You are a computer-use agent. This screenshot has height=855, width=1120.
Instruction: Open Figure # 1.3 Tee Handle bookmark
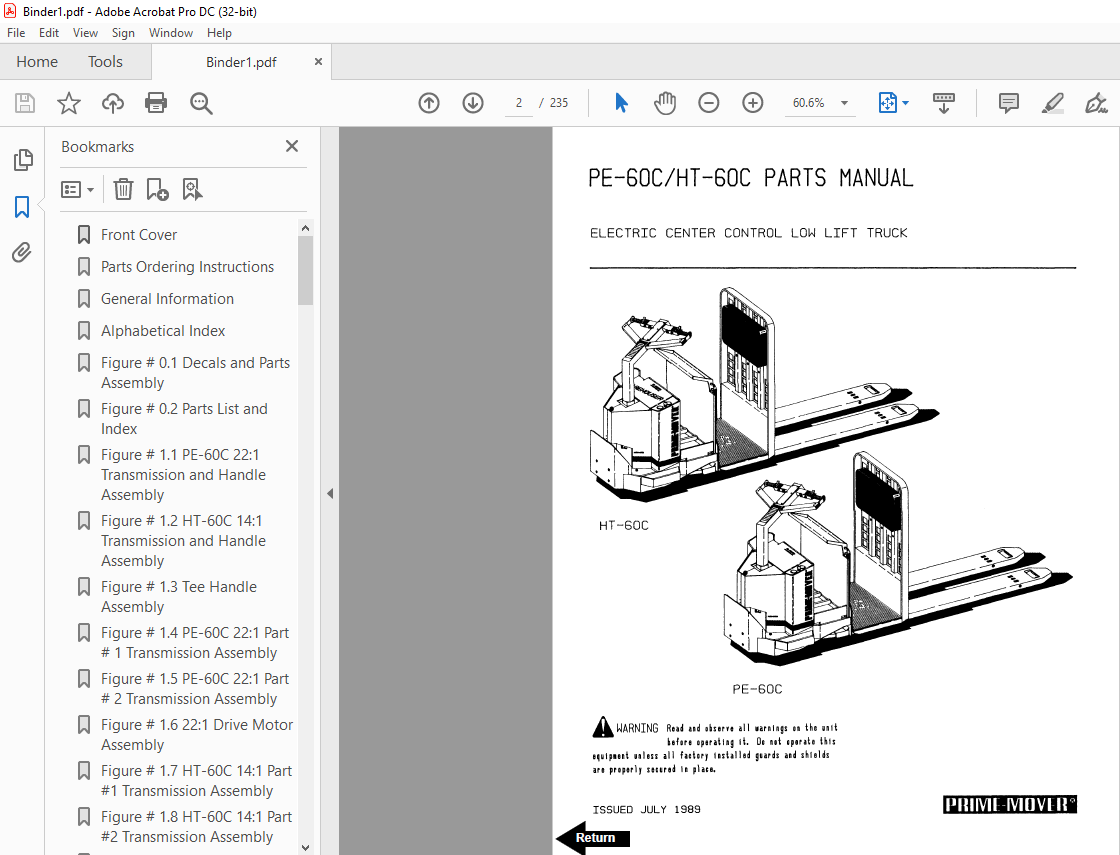tap(179, 596)
